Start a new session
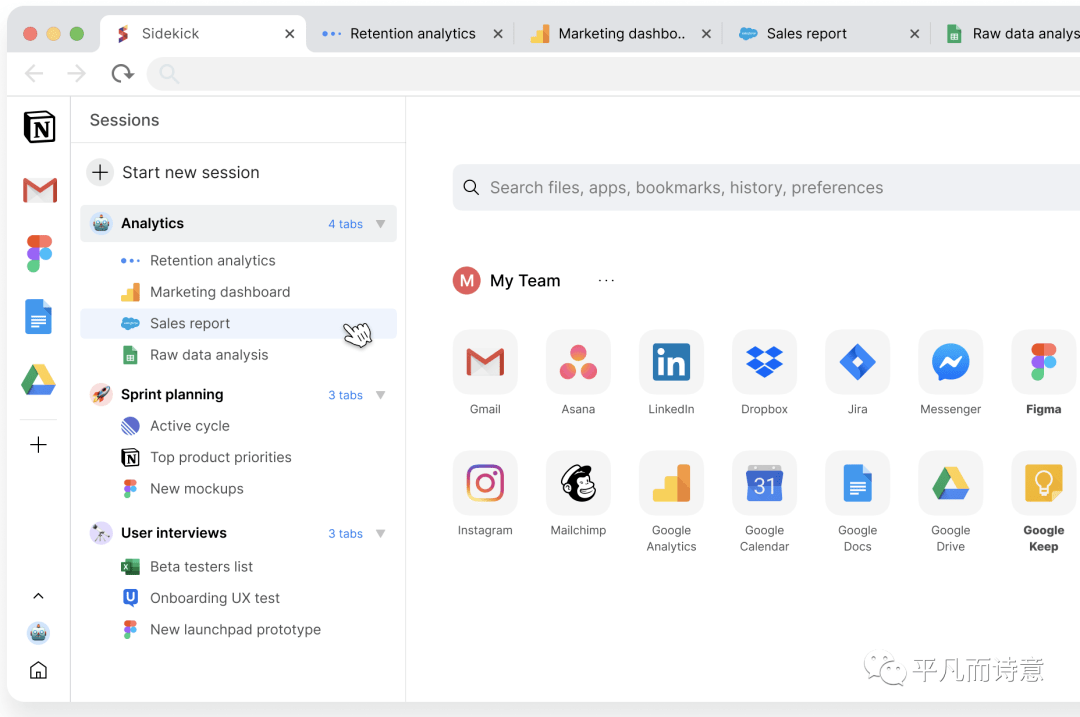Image resolution: width=1080 pixels, height=717 pixels. tap(174, 172)
